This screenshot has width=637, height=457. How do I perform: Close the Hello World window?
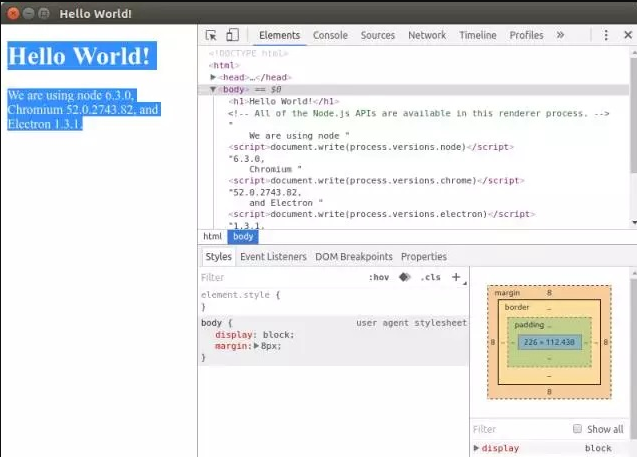pyautogui.click(x=13, y=13)
